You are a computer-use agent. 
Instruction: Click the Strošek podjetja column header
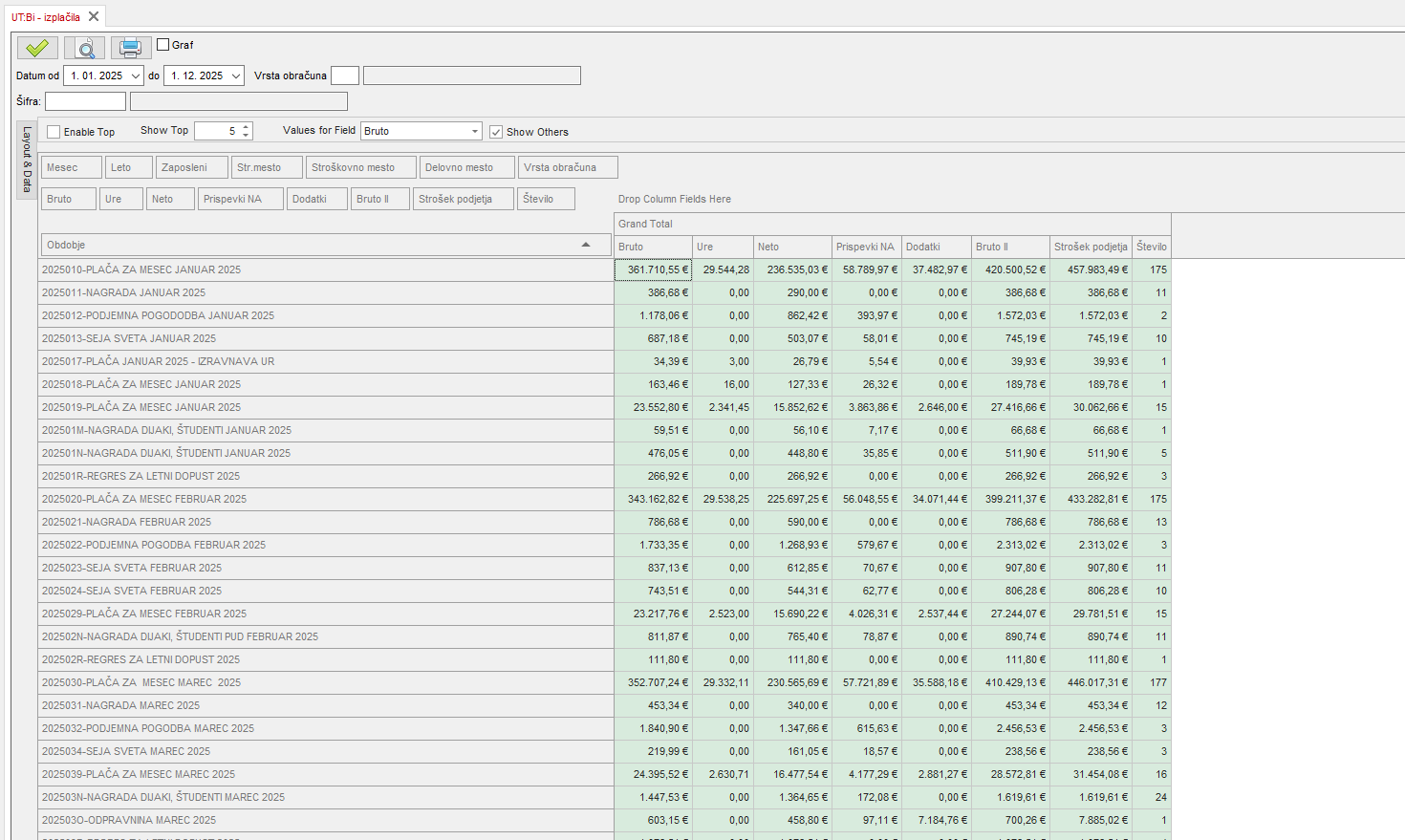[1091, 247]
